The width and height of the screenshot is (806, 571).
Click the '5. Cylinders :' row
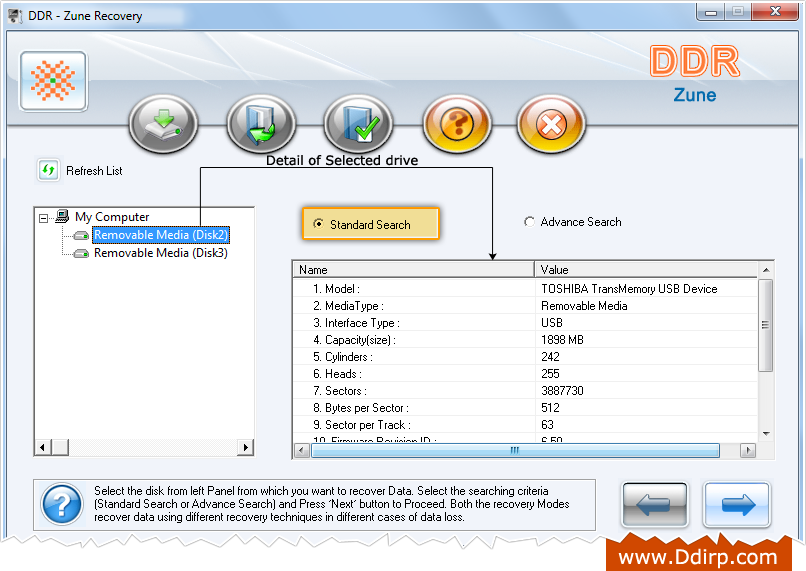[x=525, y=357]
